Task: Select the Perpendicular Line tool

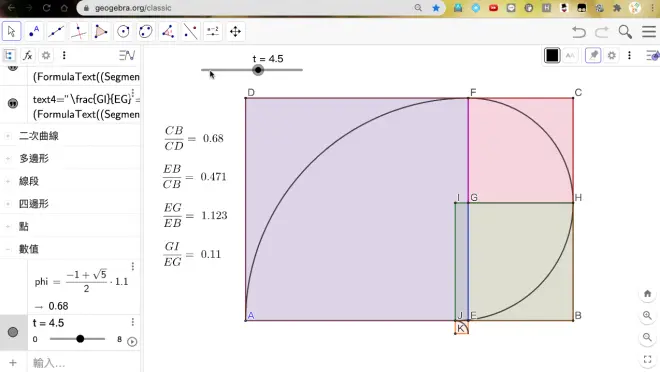Action: click(79, 32)
